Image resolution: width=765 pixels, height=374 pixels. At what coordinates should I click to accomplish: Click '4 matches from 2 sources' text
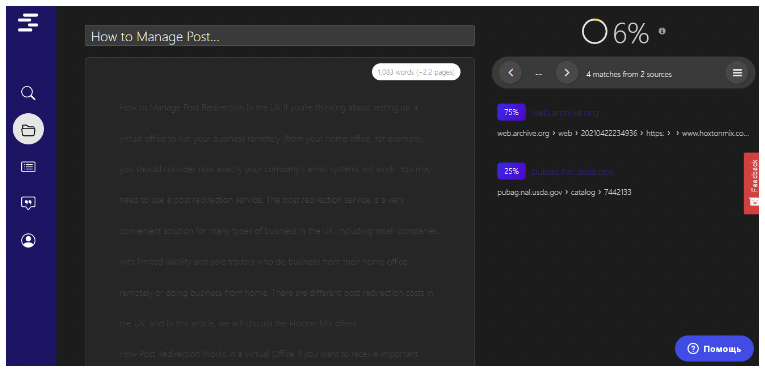pos(629,74)
